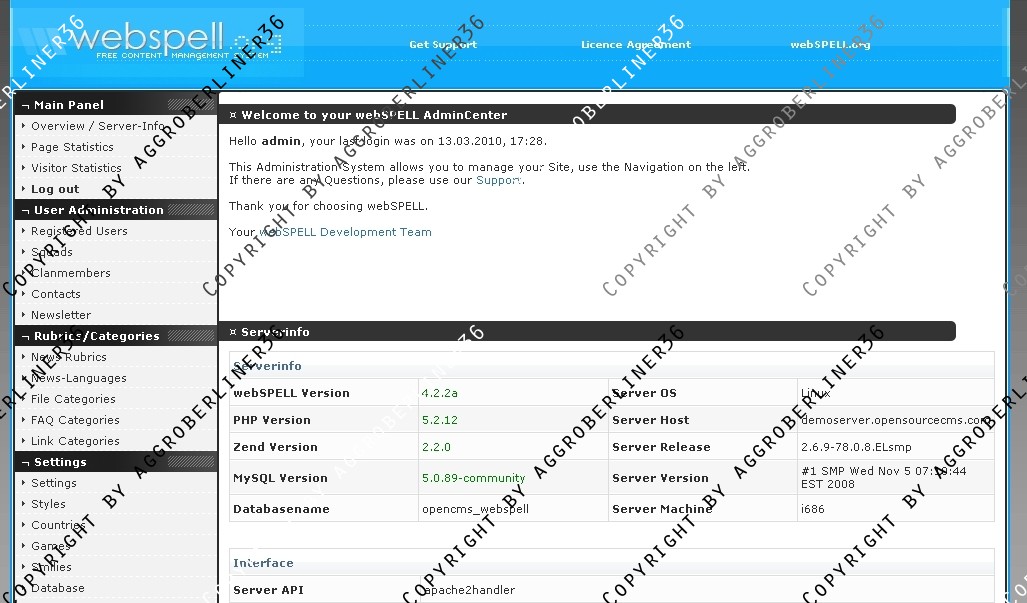Open the Settings menu item under Settings
Image resolution: width=1027 pixels, height=603 pixels.
[54, 483]
